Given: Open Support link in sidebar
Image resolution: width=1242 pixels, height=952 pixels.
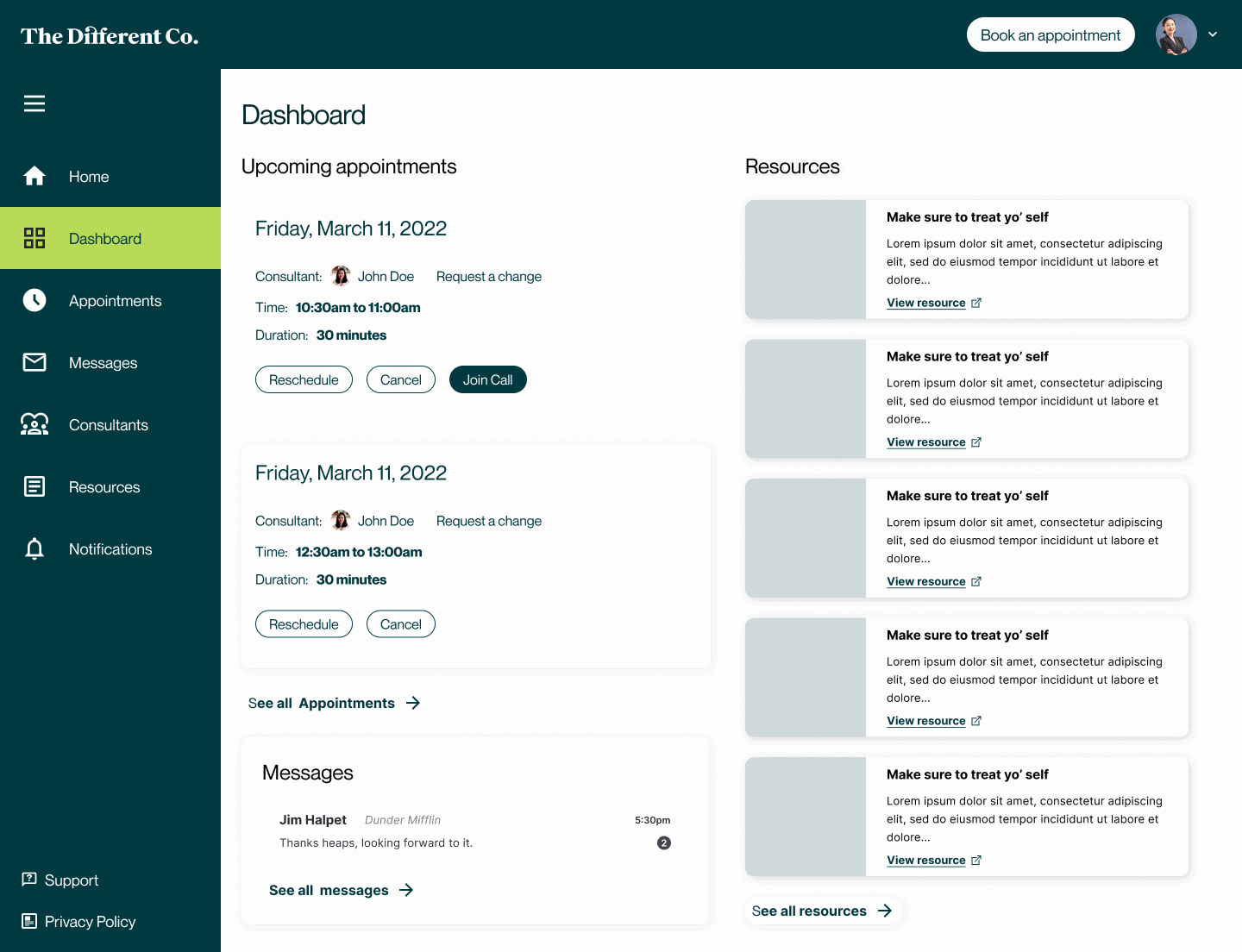Looking at the screenshot, I should 60,880.
